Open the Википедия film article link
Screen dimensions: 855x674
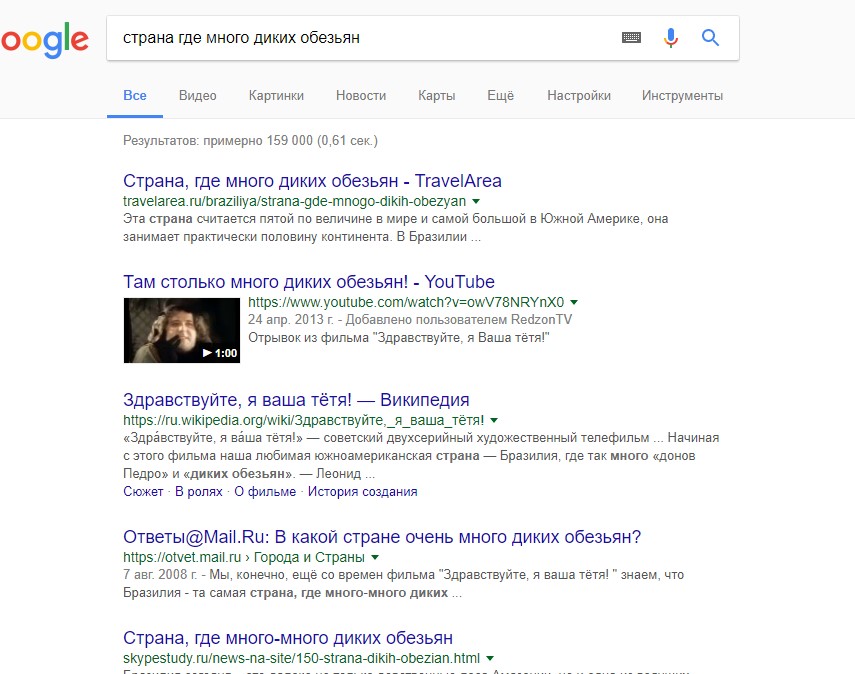coord(296,400)
